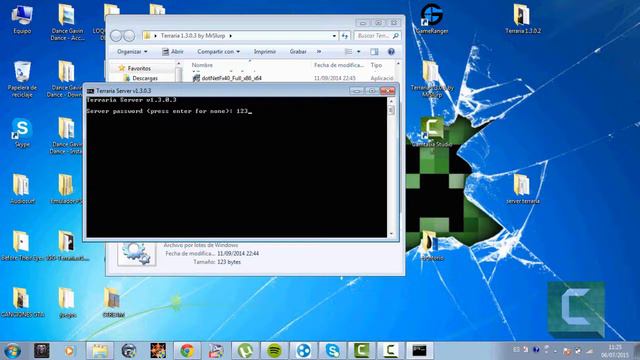640x360 pixels.
Task: Click the Grabar toolbar button
Action: (x=298, y=52)
